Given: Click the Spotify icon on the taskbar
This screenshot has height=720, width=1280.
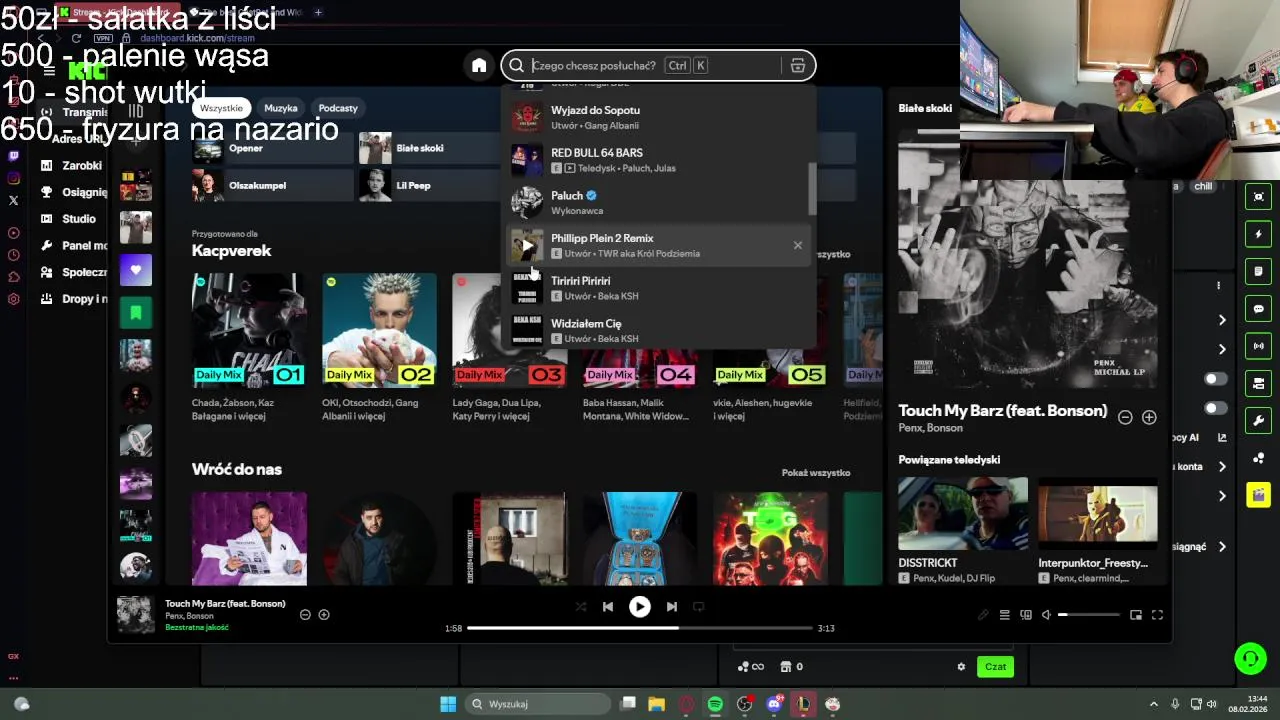Looking at the screenshot, I should click(x=715, y=704).
